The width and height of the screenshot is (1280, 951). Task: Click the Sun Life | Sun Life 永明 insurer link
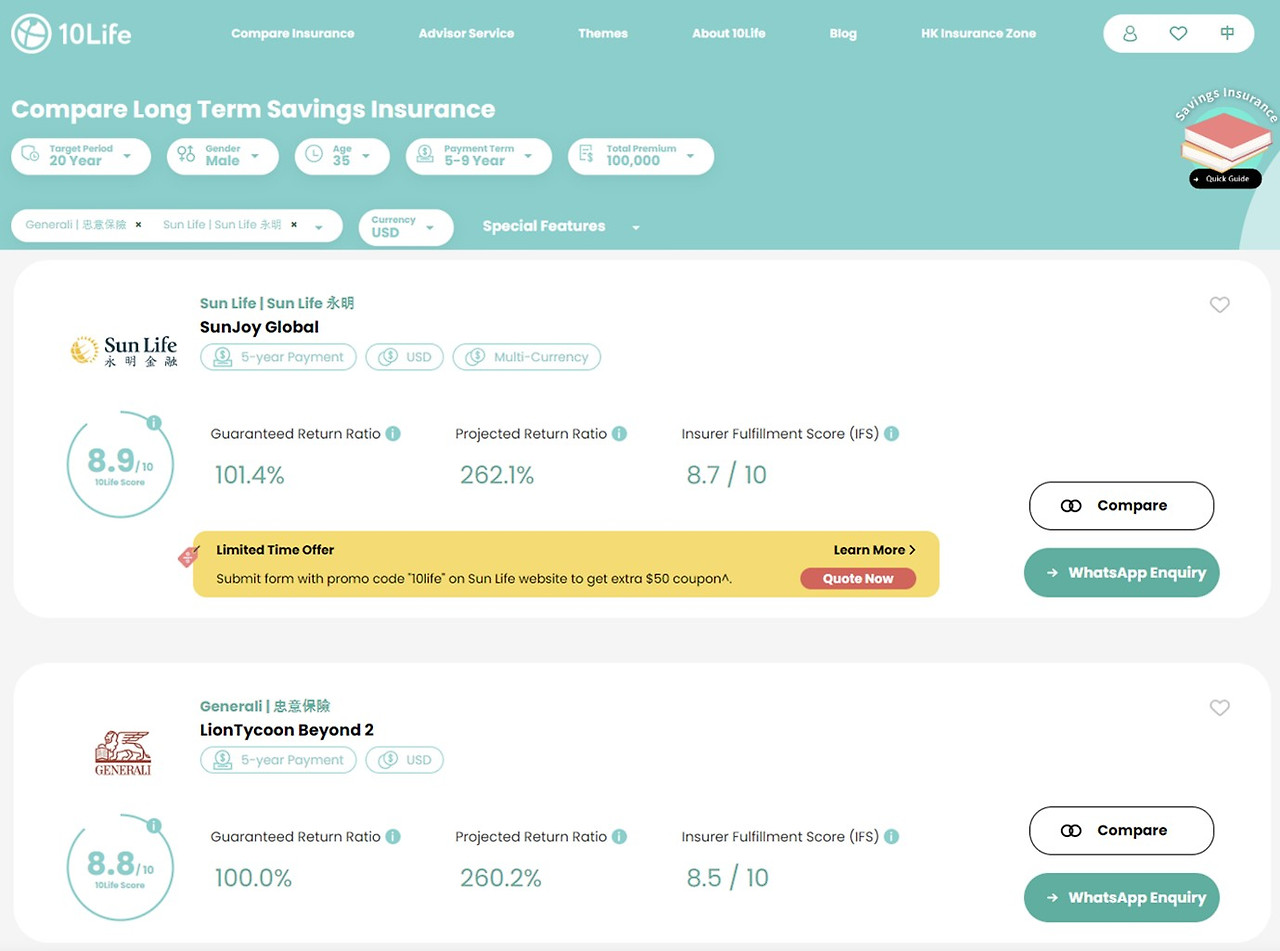point(277,303)
